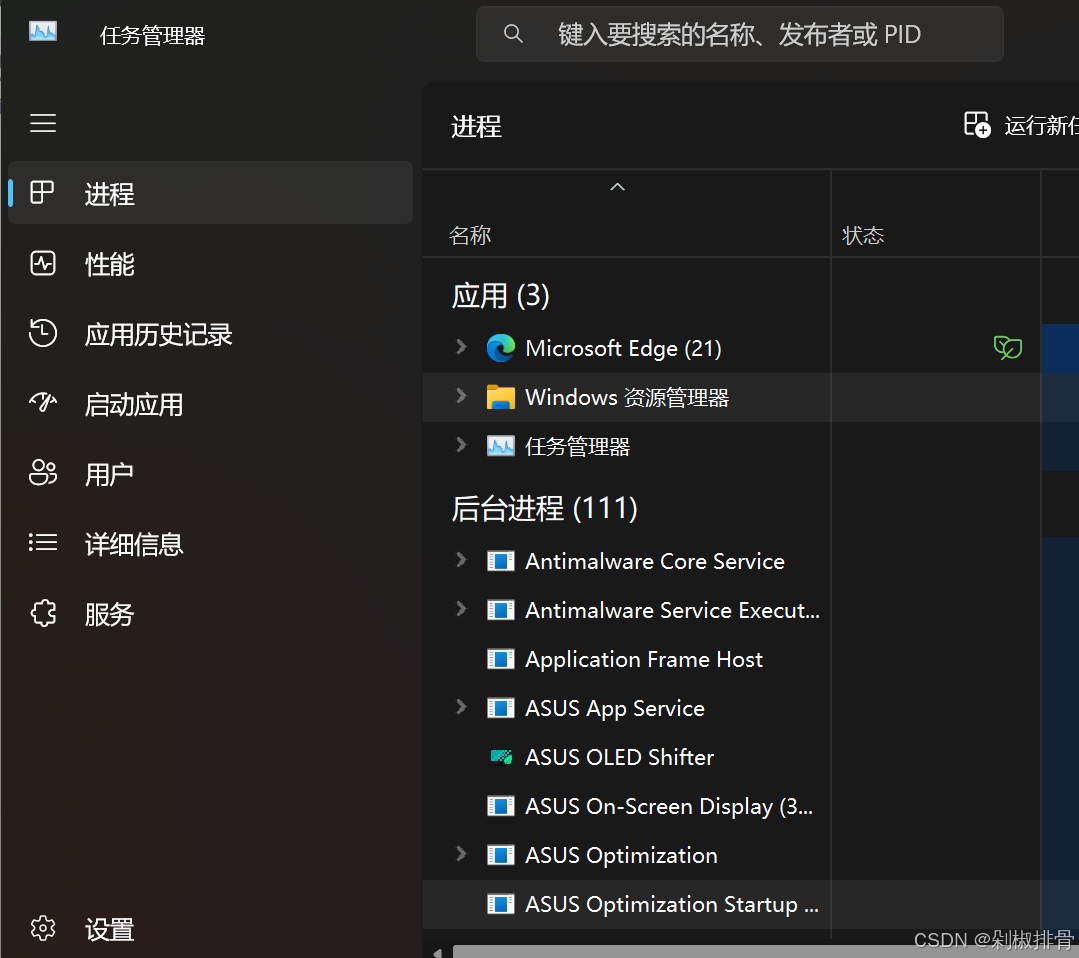This screenshot has height=958, width=1079.
Task: Expand the ASUS Optimization row
Action: 461,853
